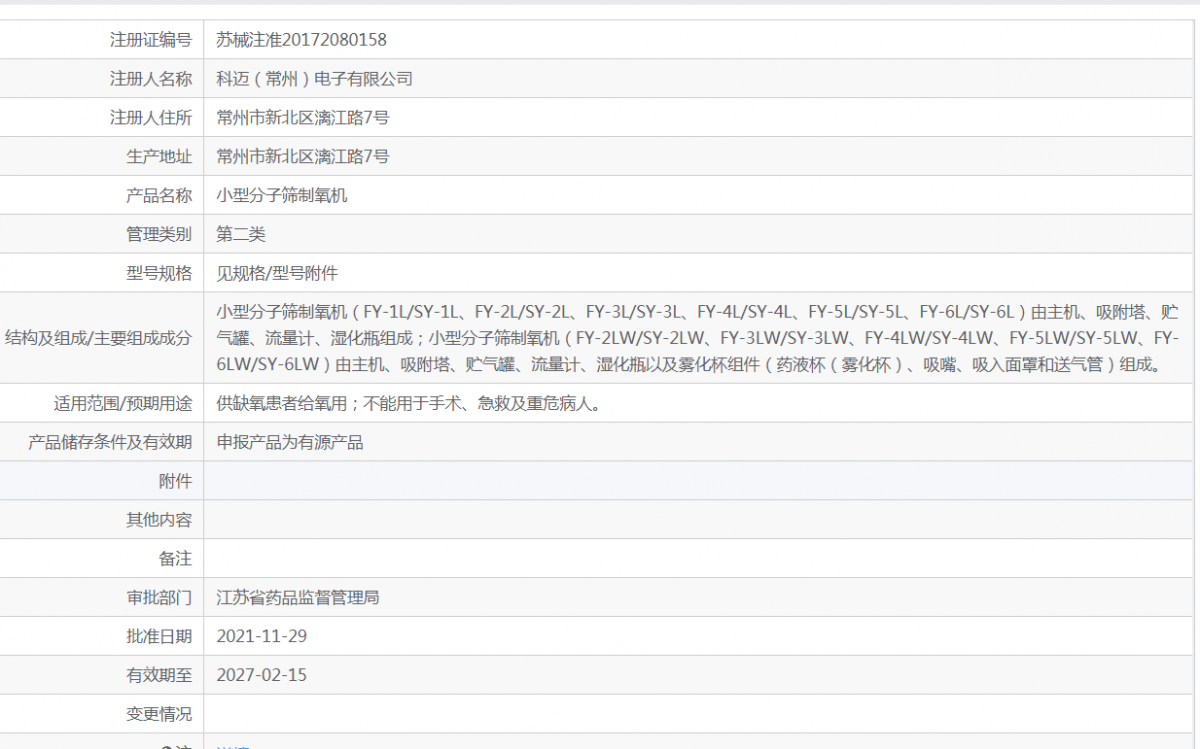Viewport: 1200px width, 749px height.
Task: Click the 结构及组成/主要组成成分 label
Action: [x=99, y=338]
